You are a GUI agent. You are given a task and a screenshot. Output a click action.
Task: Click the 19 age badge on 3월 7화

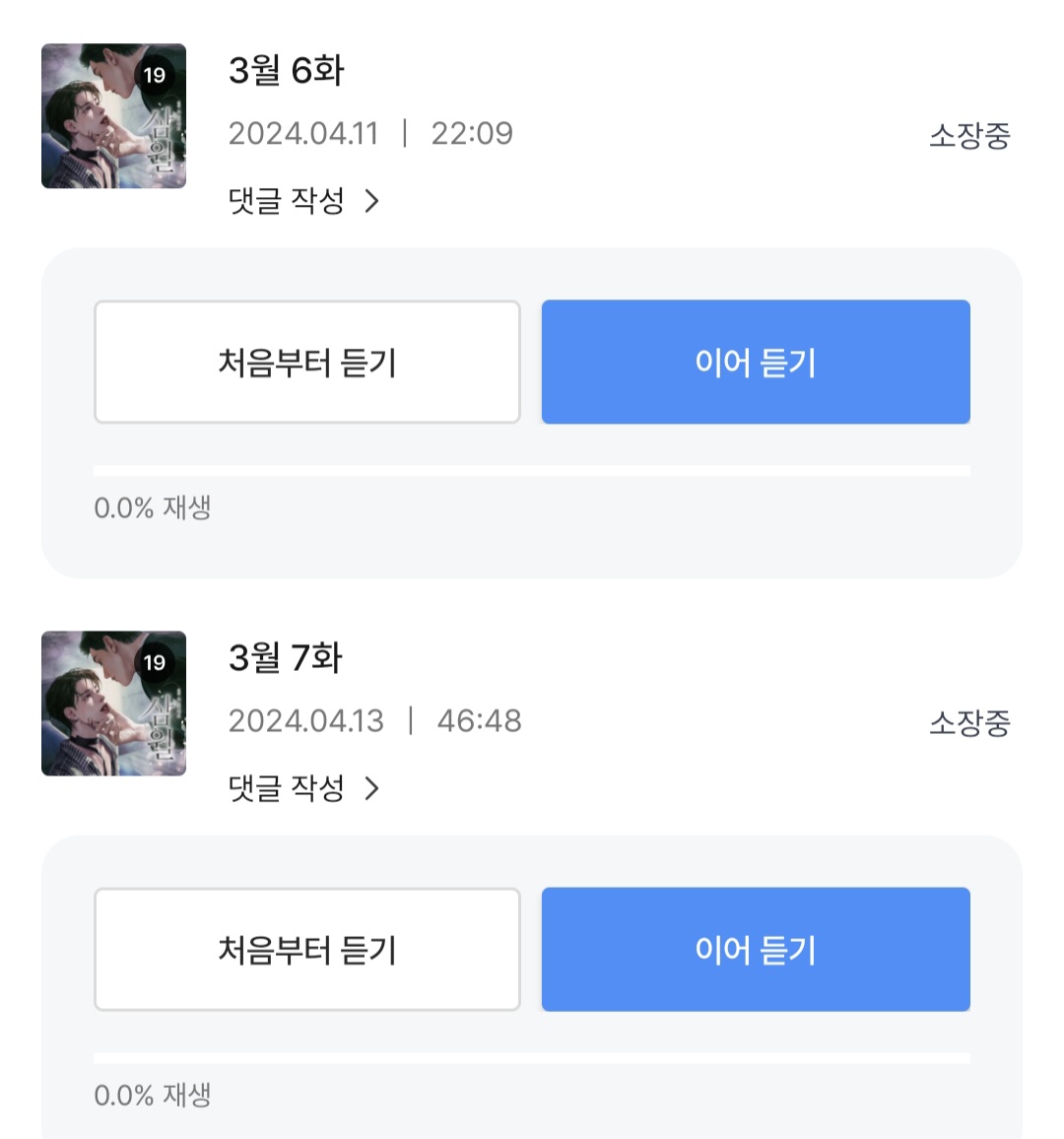tap(155, 662)
